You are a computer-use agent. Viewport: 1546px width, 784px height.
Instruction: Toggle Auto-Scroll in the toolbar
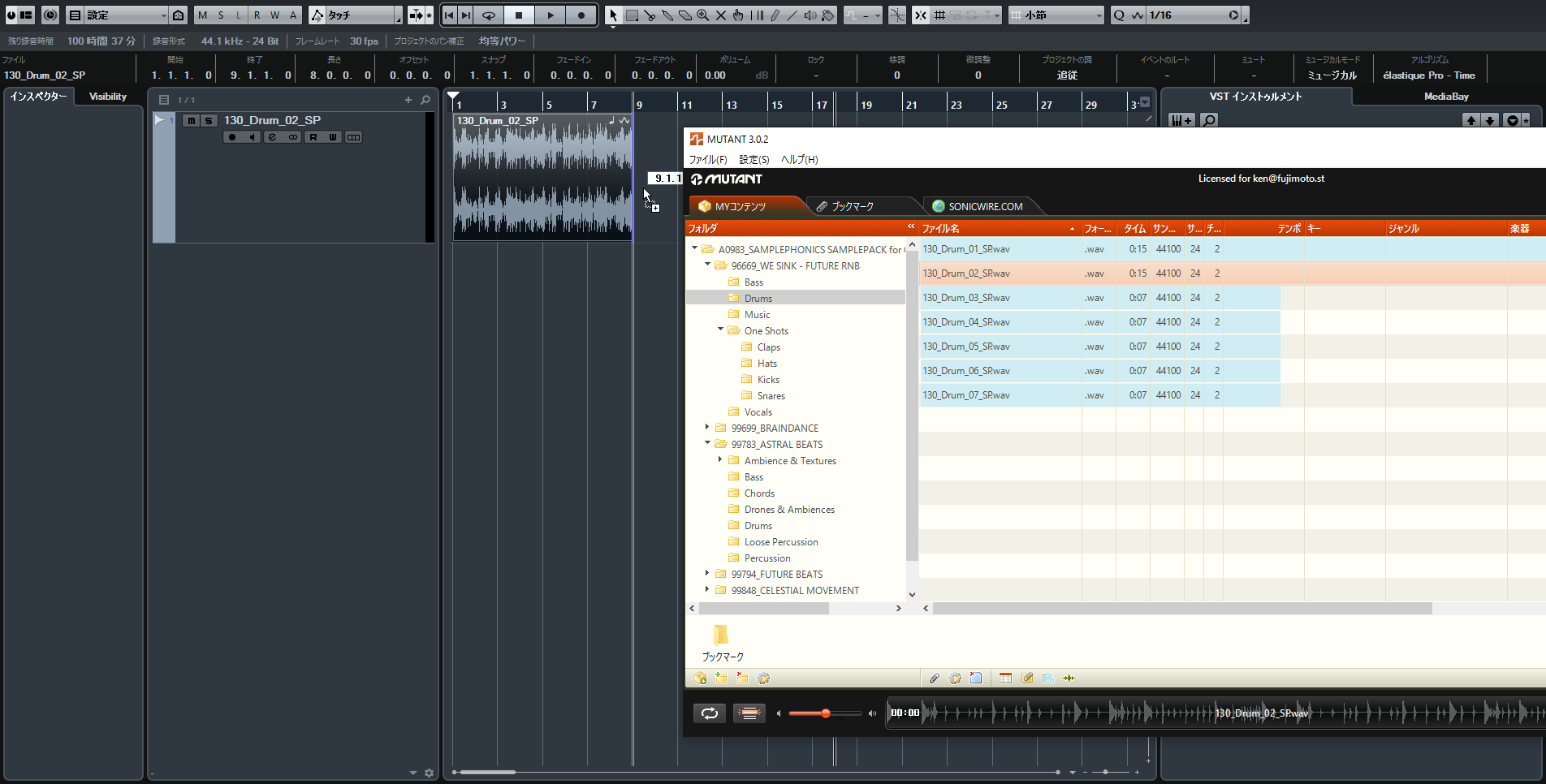pos(416,15)
